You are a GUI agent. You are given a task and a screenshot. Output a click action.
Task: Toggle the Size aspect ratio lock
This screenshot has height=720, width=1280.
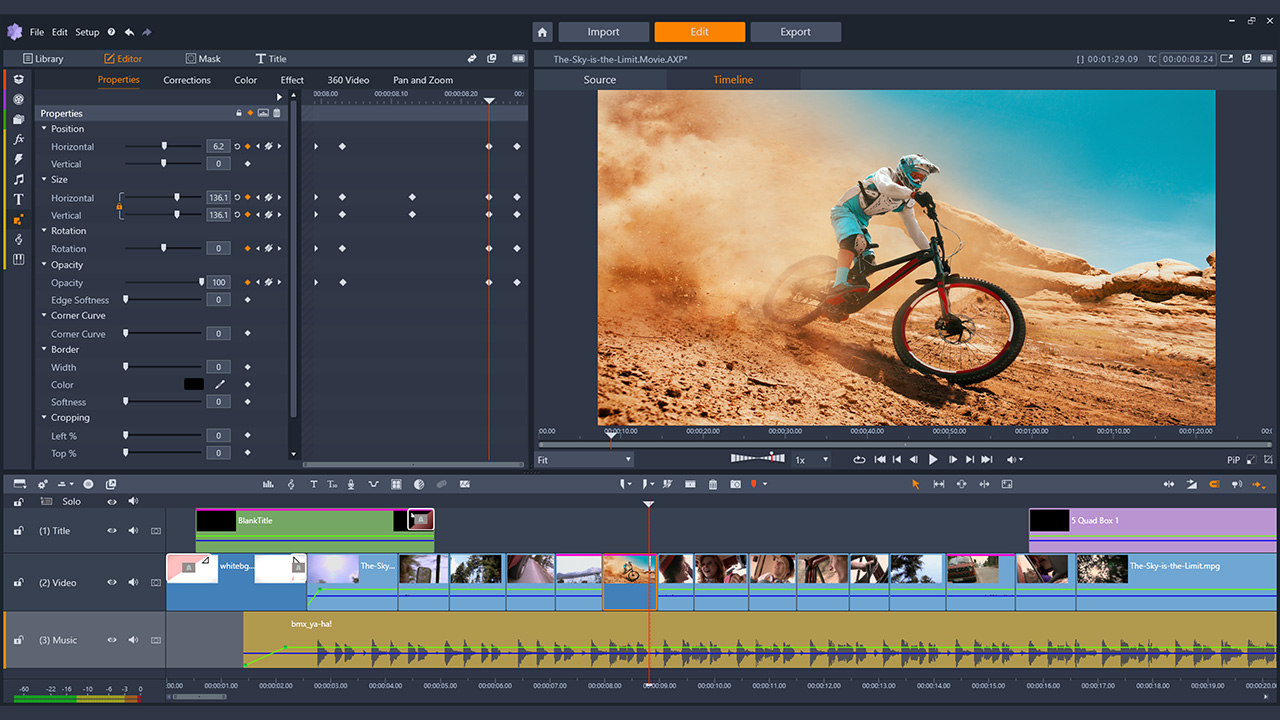[x=119, y=207]
